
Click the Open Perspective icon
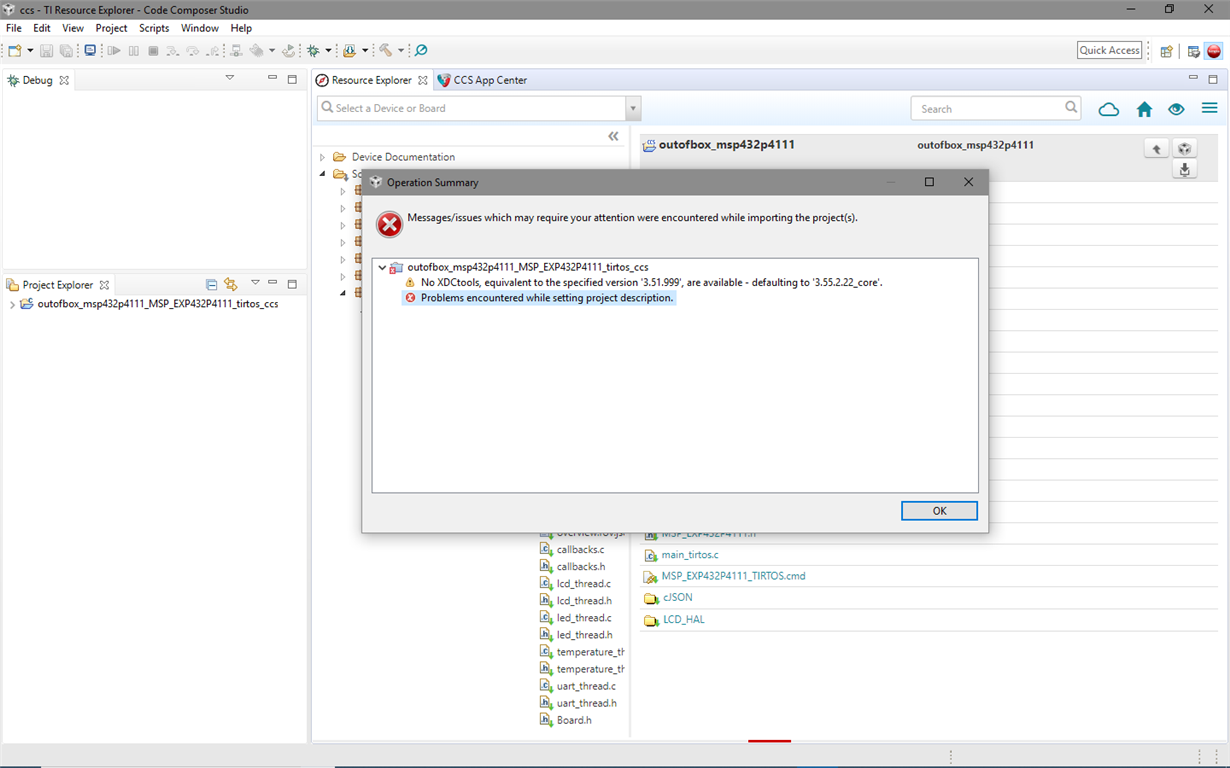(1166, 51)
